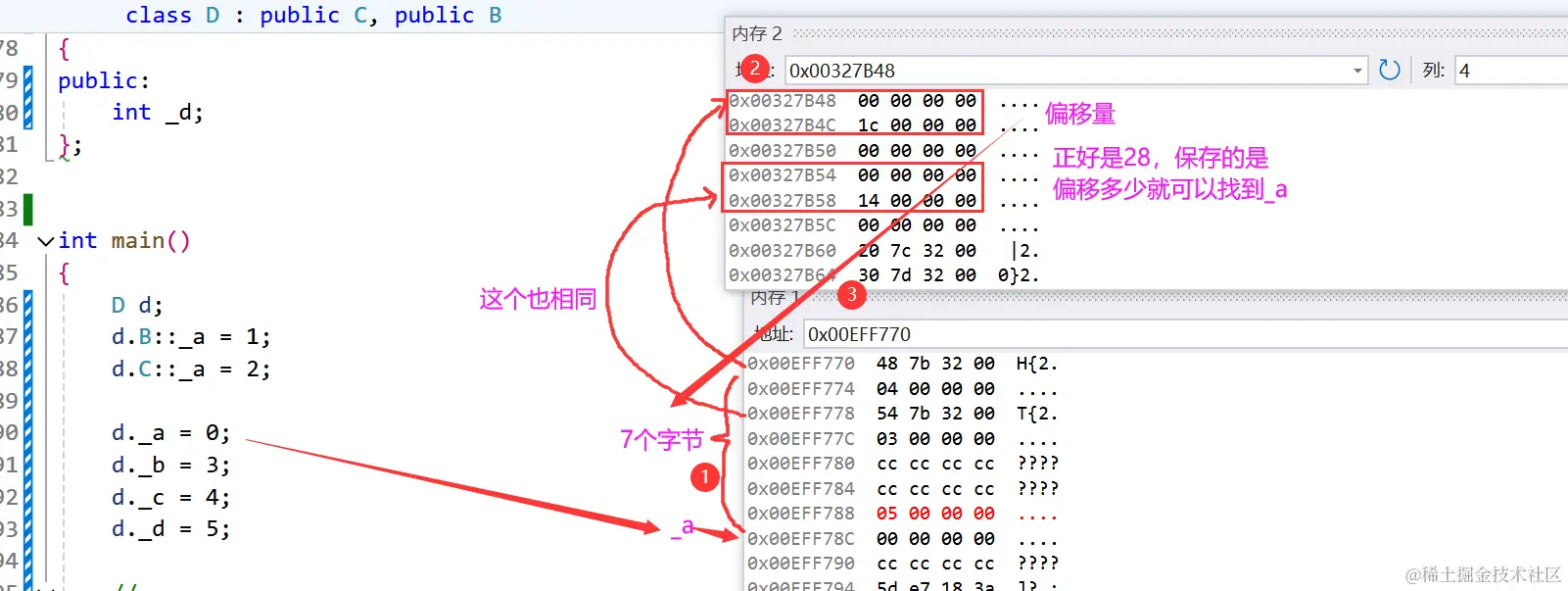Click the 'public:' access specifier line

(104, 80)
